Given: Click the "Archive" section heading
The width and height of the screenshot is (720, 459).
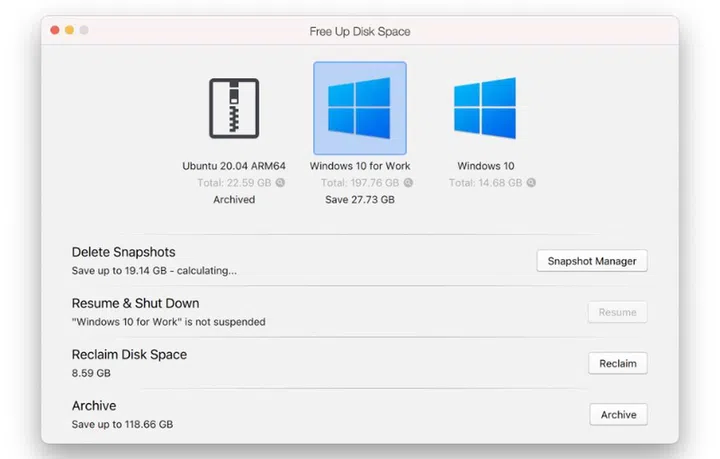Looking at the screenshot, I should pyautogui.click(x=94, y=406).
